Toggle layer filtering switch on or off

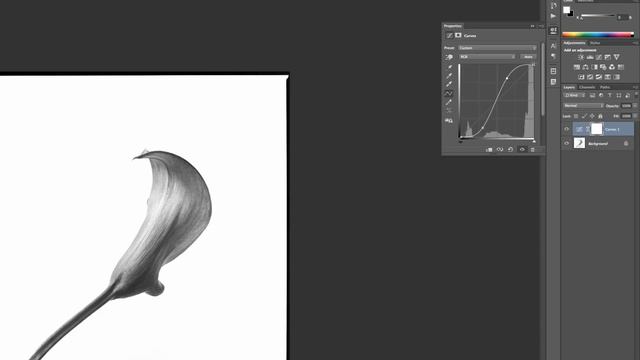[636, 95]
